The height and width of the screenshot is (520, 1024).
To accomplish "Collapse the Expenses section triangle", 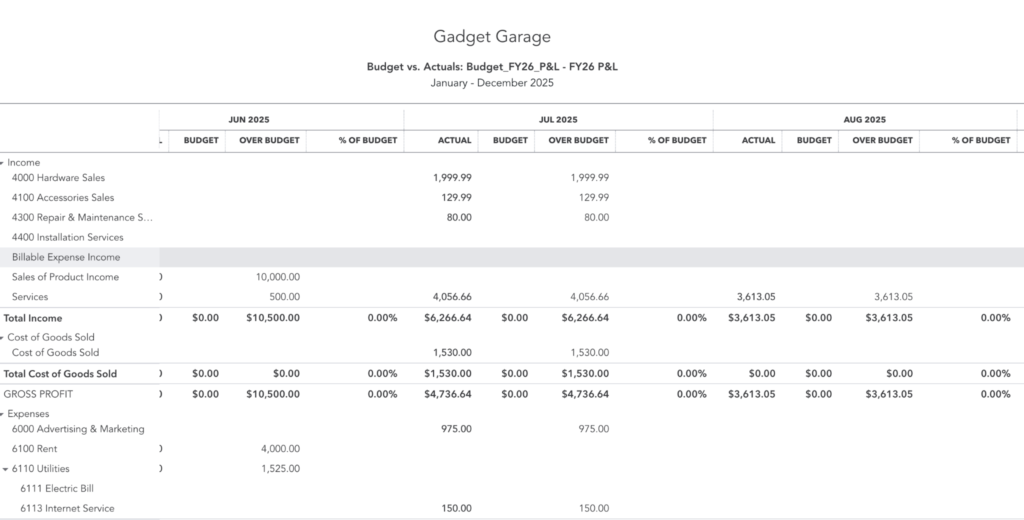I will click(x=2, y=414).
